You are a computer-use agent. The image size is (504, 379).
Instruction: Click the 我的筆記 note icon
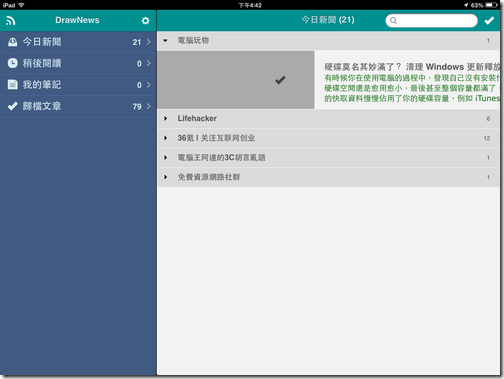(x=13, y=85)
